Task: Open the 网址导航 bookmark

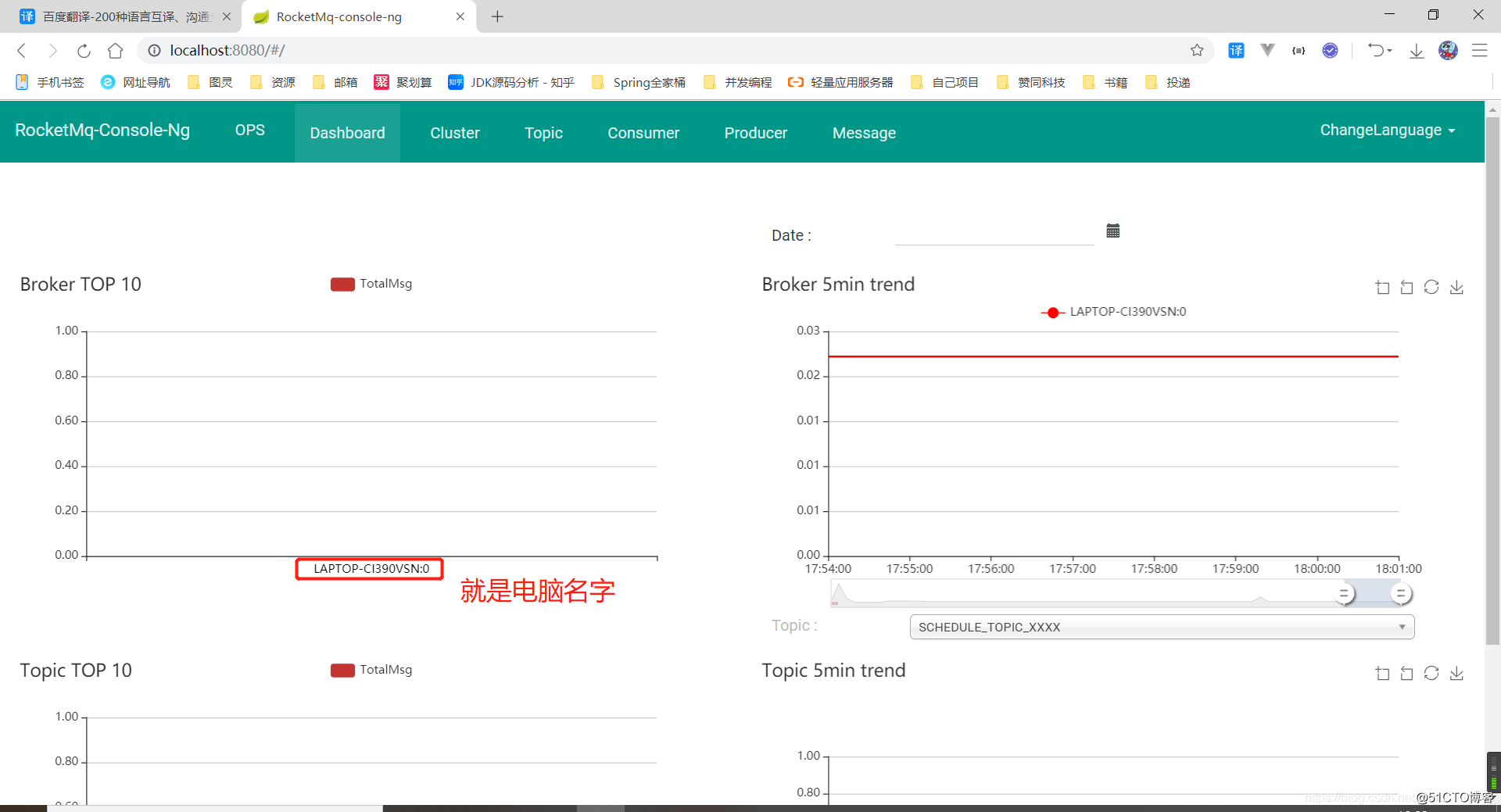Action: pos(135,82)
